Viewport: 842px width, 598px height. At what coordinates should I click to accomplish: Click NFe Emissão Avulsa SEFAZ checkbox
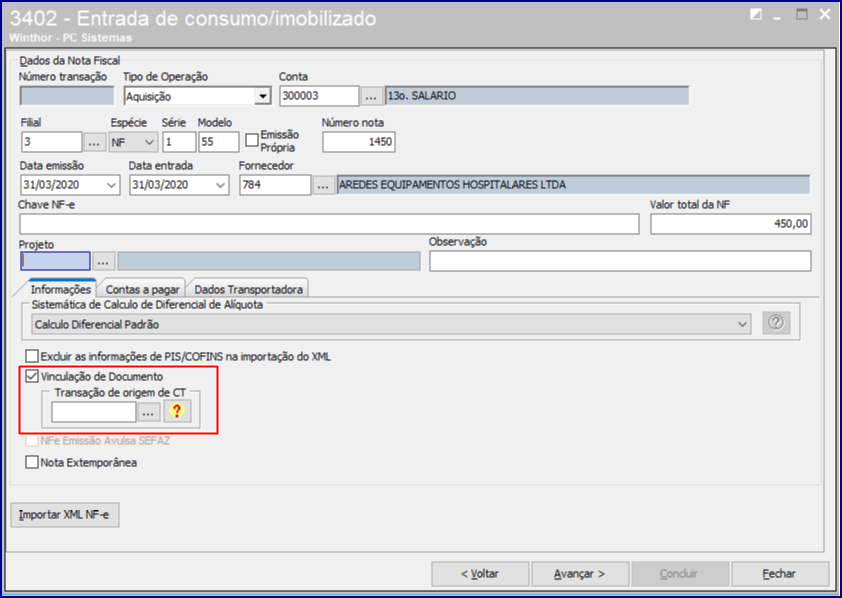(x=32, y=441)
